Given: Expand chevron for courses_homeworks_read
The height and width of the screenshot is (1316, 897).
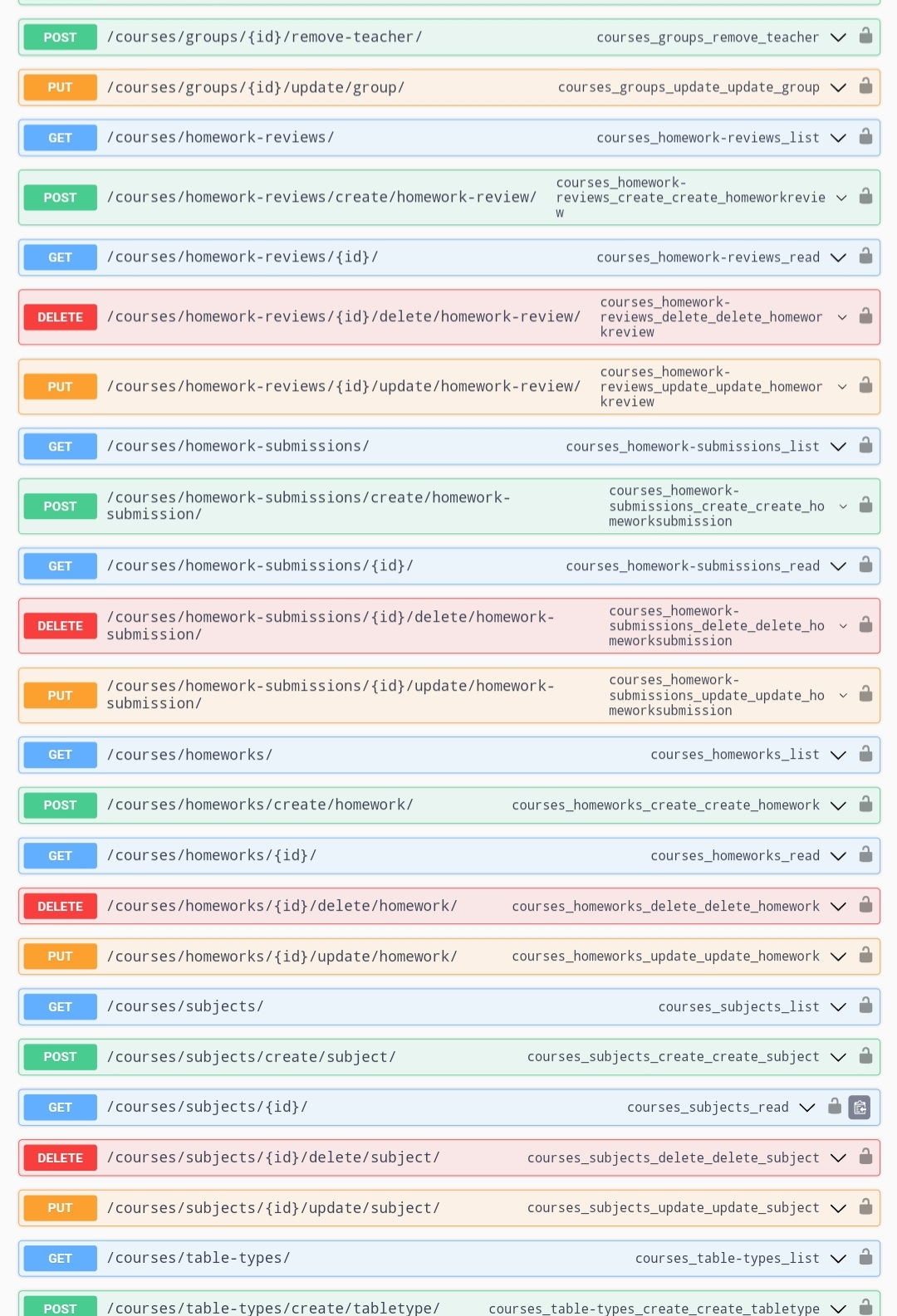Looking at the screenshot, I should tap(839, 855).
